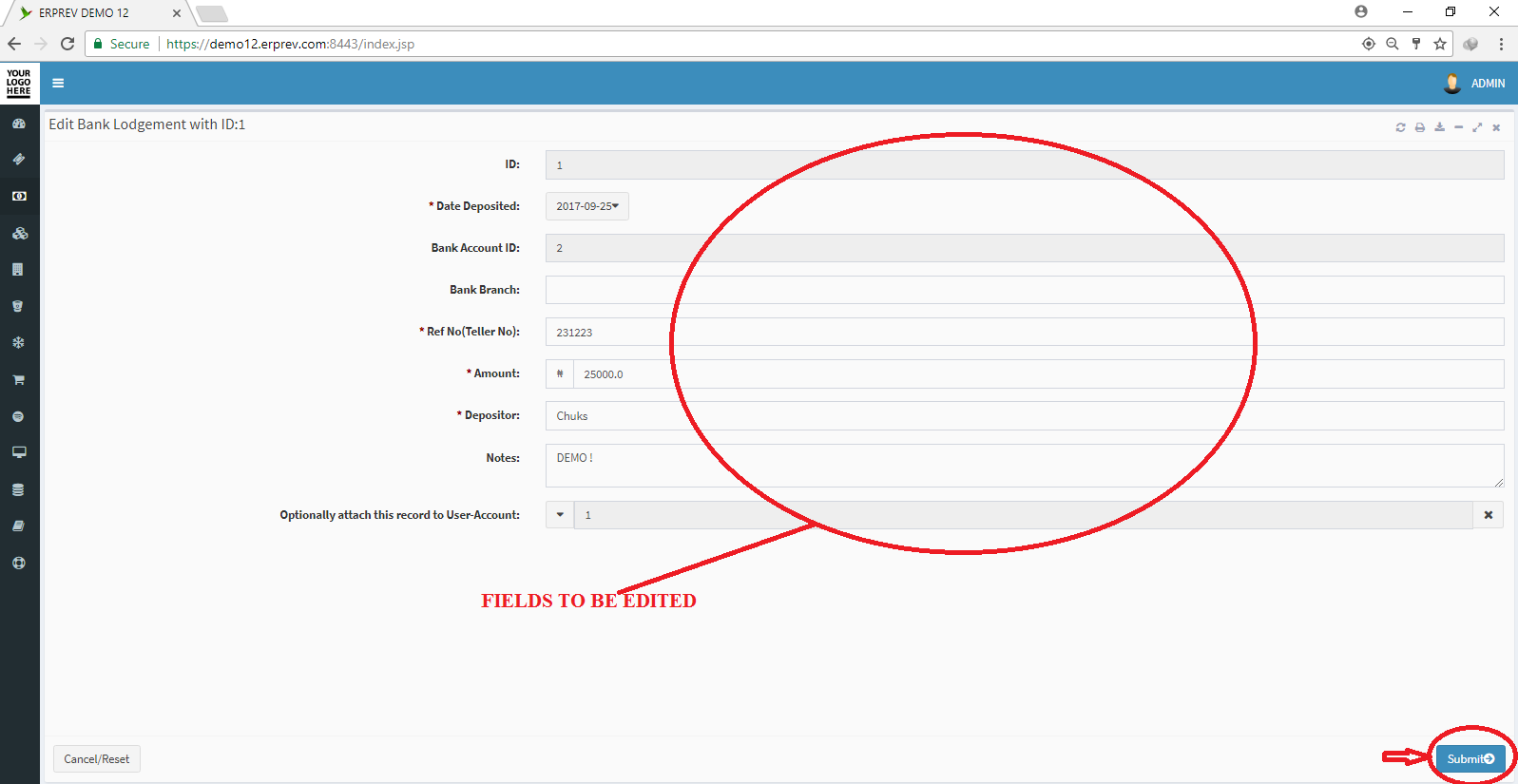Screen dimensions: 1518x784
Task: Click the panel download icon
Action: [x=1439, y=127]
